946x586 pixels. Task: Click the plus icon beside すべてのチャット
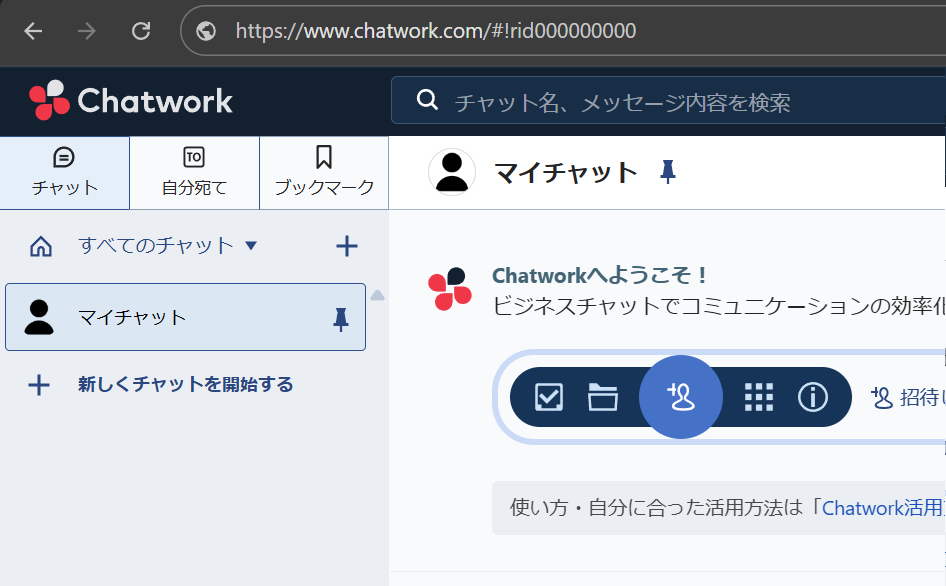click(346, 246)
